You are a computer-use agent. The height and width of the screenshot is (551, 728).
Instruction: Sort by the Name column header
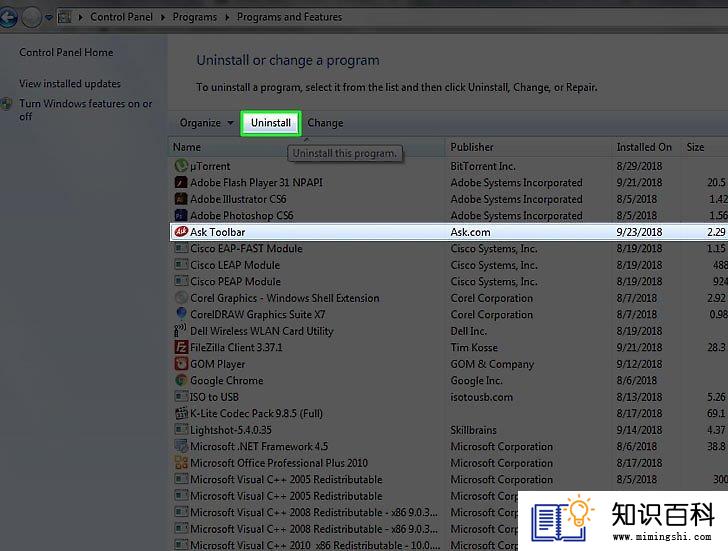point(306,147)
